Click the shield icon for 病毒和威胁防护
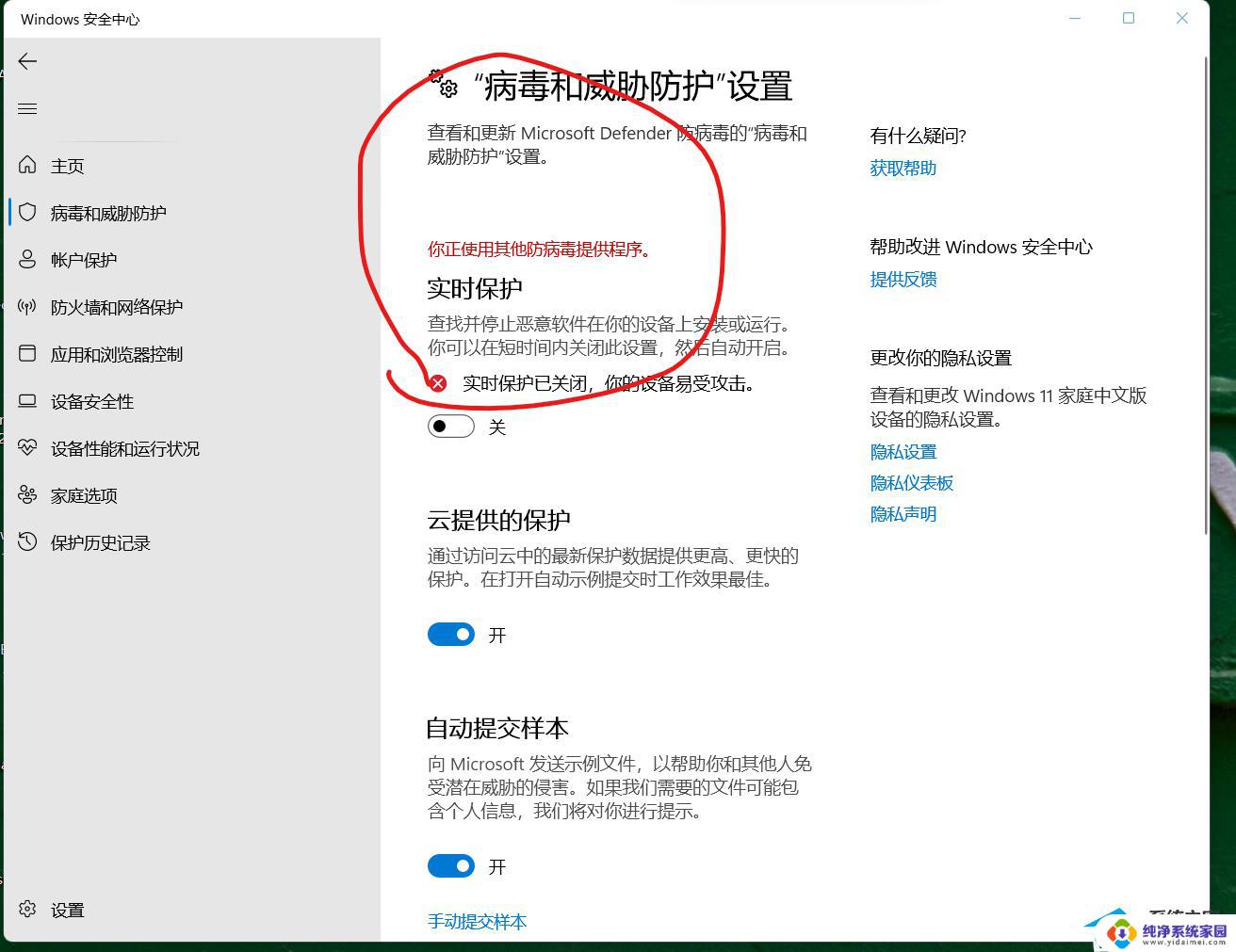The image size is (1236, 952). [27, 212]
